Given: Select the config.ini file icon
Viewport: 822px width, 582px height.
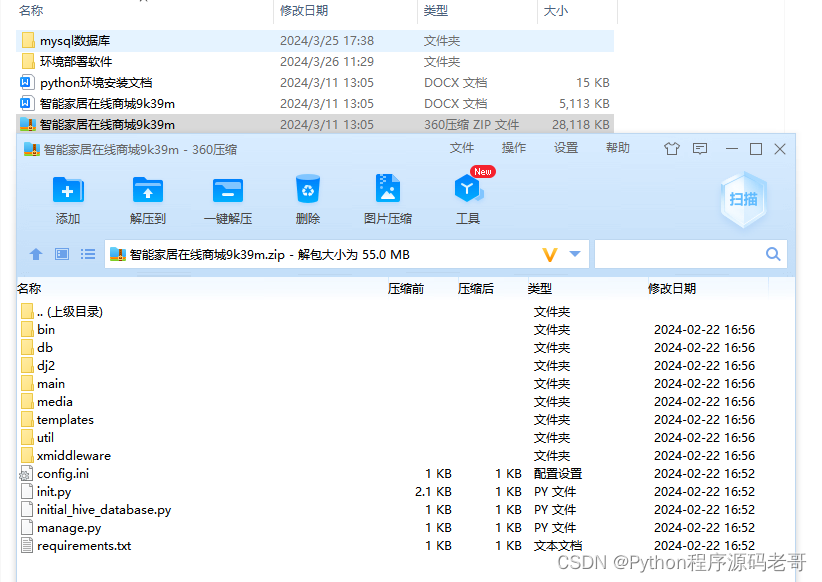Looking at the screenshot, I should click(x=26, y=473).
